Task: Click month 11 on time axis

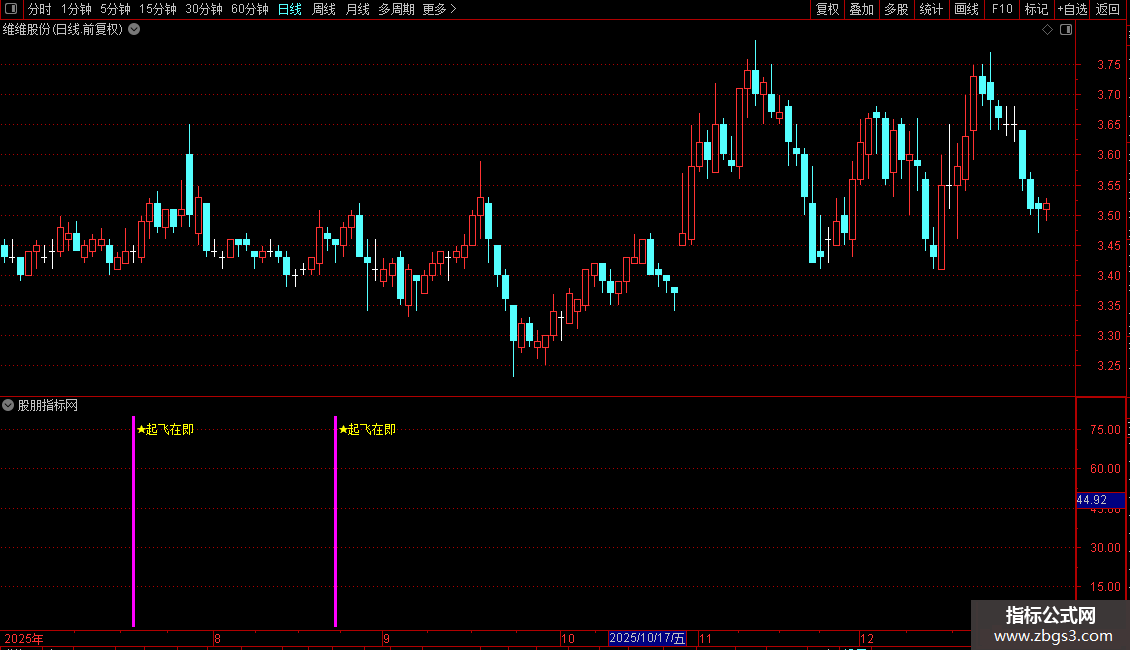Action: 706,638
